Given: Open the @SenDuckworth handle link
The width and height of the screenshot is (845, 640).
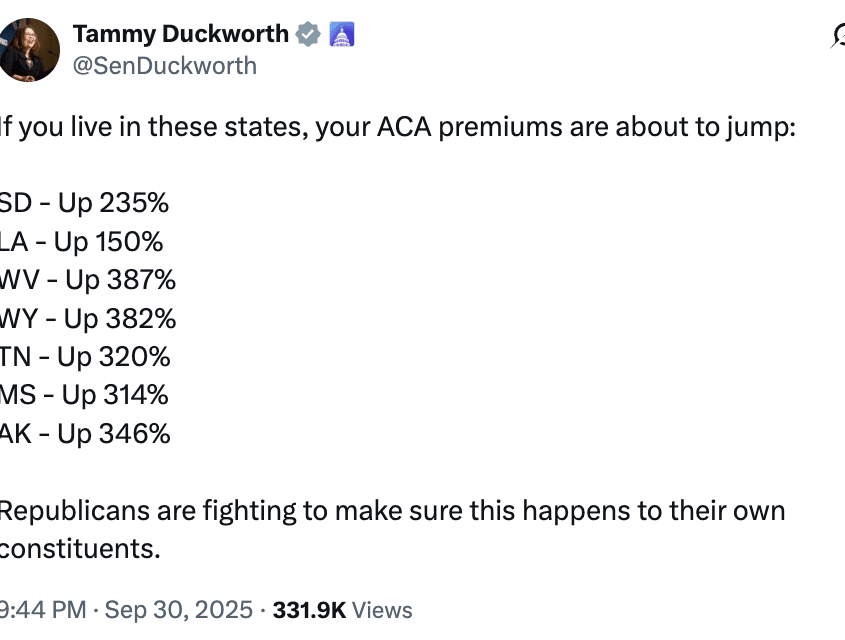Looking at the screenshot, I should pyautogui.click(x=165, y=66).
